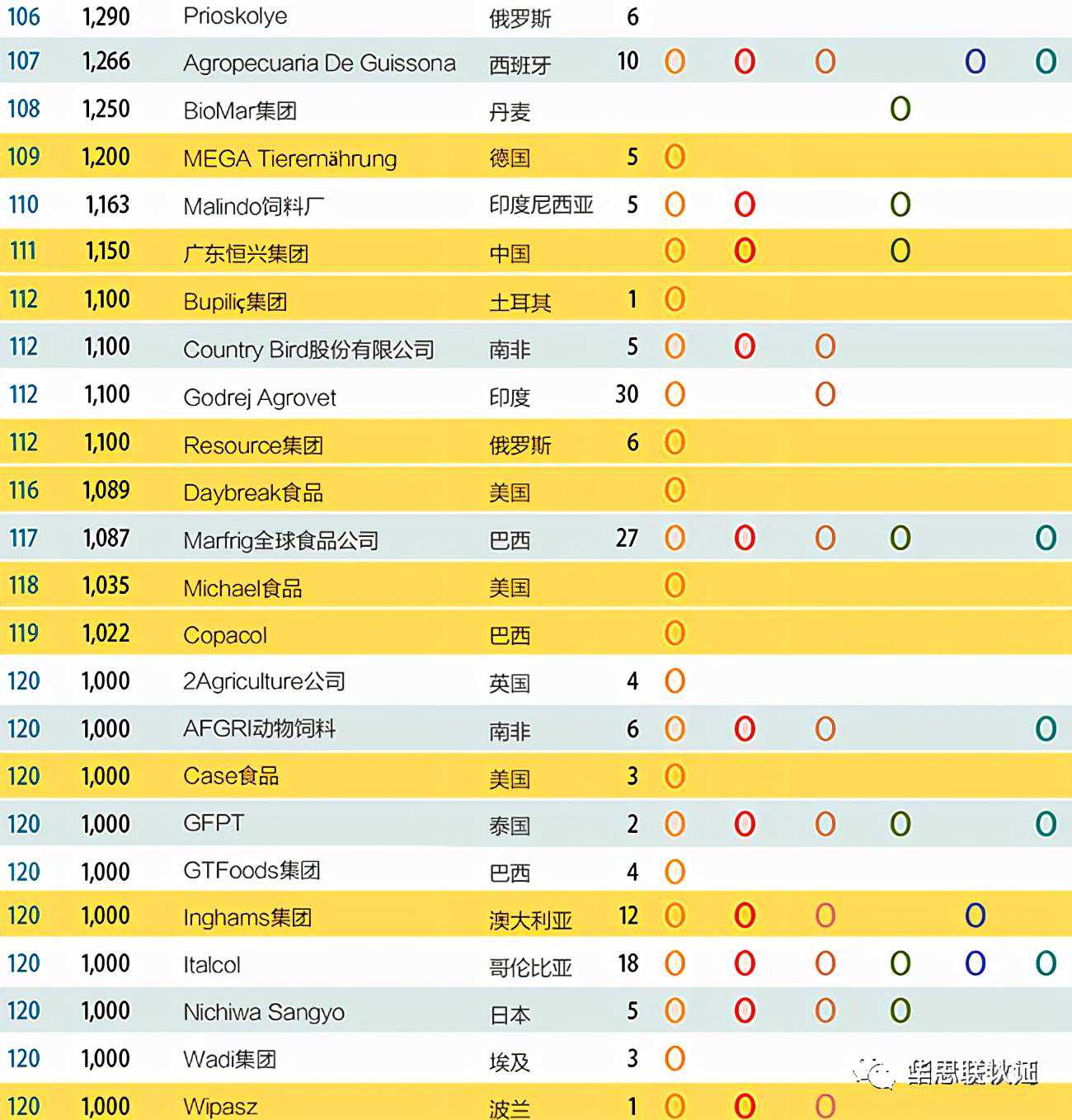Screen dimensions: 1072x1120
Task: Click the WeChat logo in the watermark
Action: (x=874, y=1073)
